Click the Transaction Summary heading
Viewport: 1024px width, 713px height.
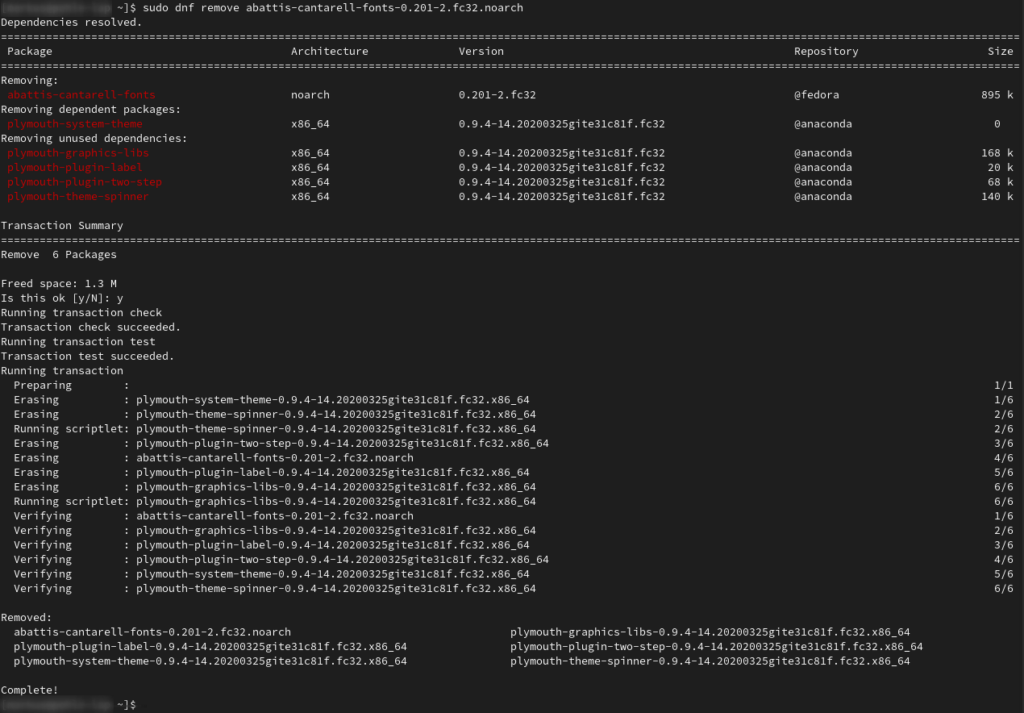tap(62, 226)
